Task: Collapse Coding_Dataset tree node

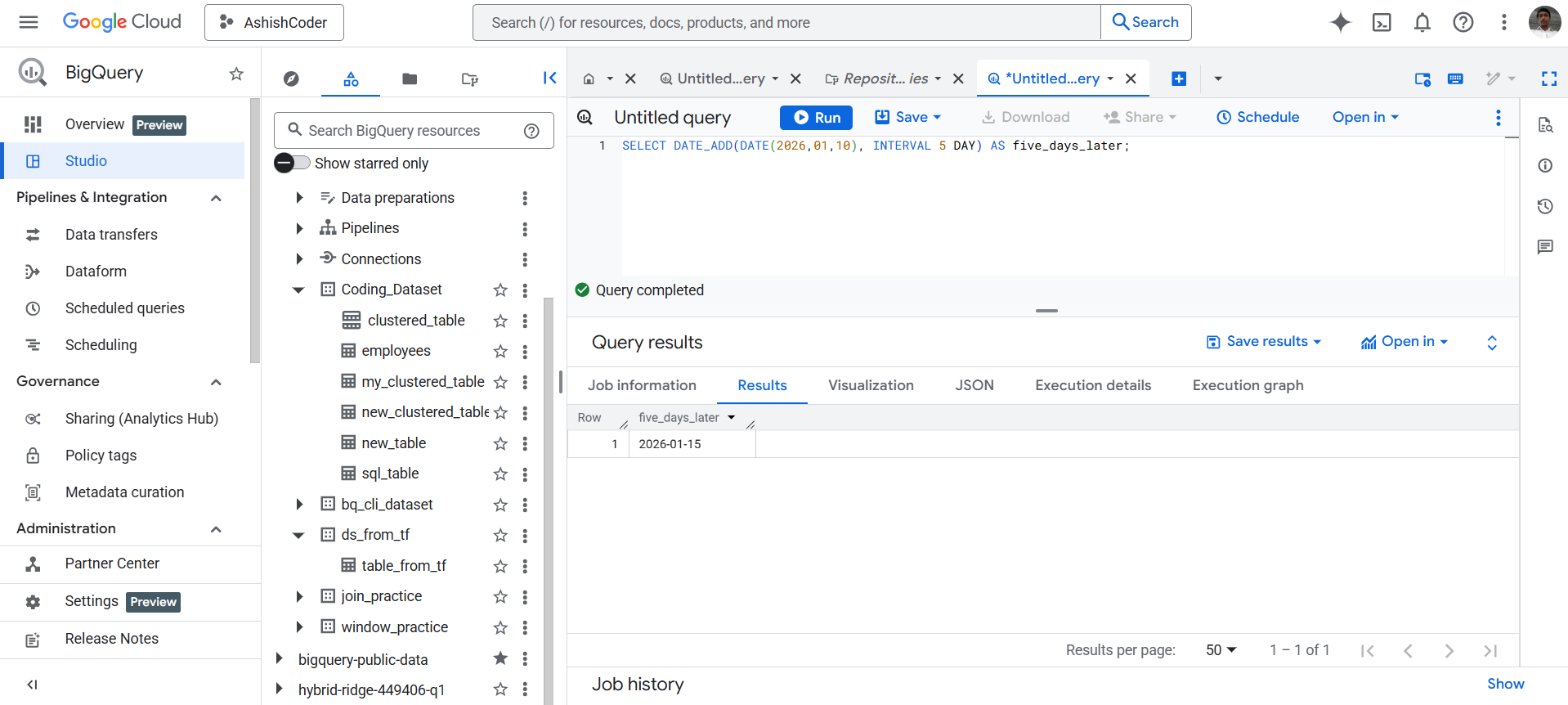Action: 298,290
